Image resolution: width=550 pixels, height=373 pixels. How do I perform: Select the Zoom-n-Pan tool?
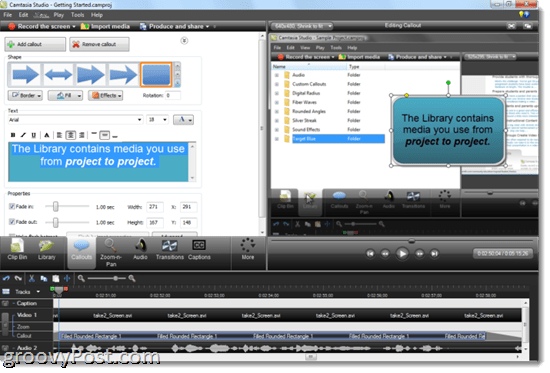111,253
